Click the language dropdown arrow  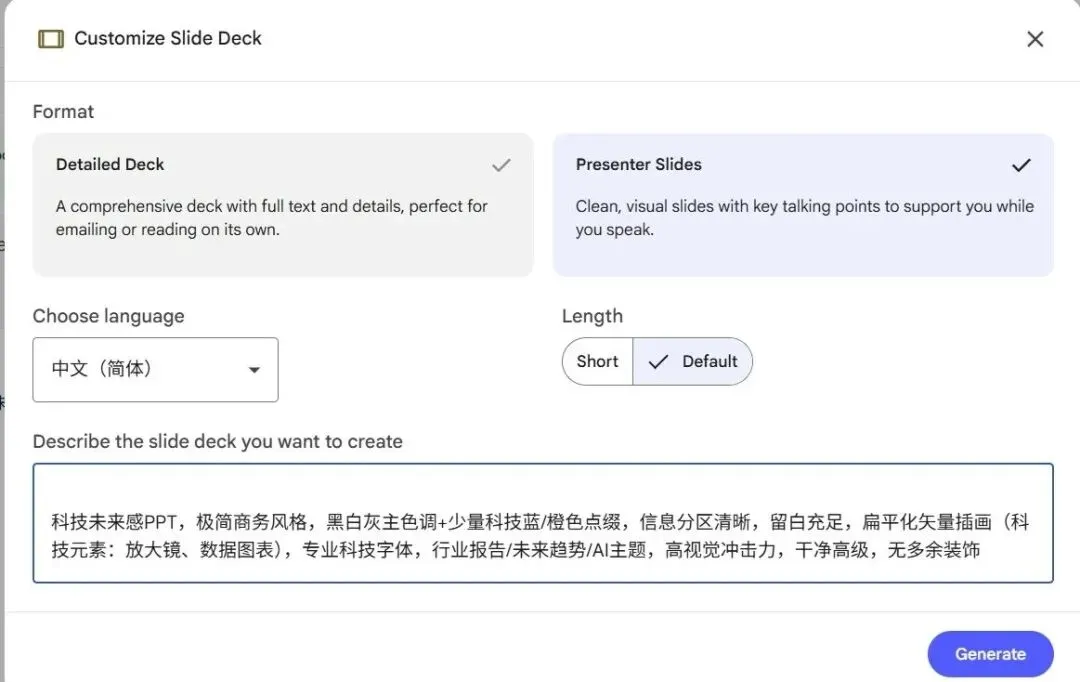254,370
